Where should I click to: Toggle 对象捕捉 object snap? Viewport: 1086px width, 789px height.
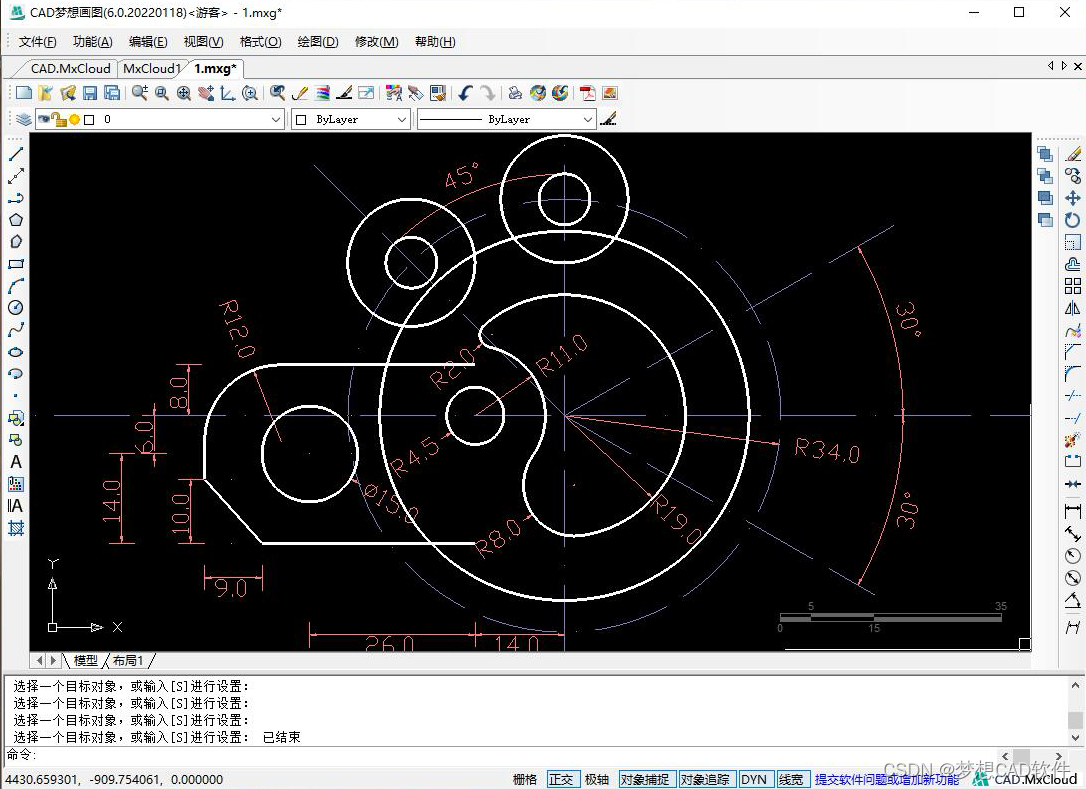click(645, 779)
